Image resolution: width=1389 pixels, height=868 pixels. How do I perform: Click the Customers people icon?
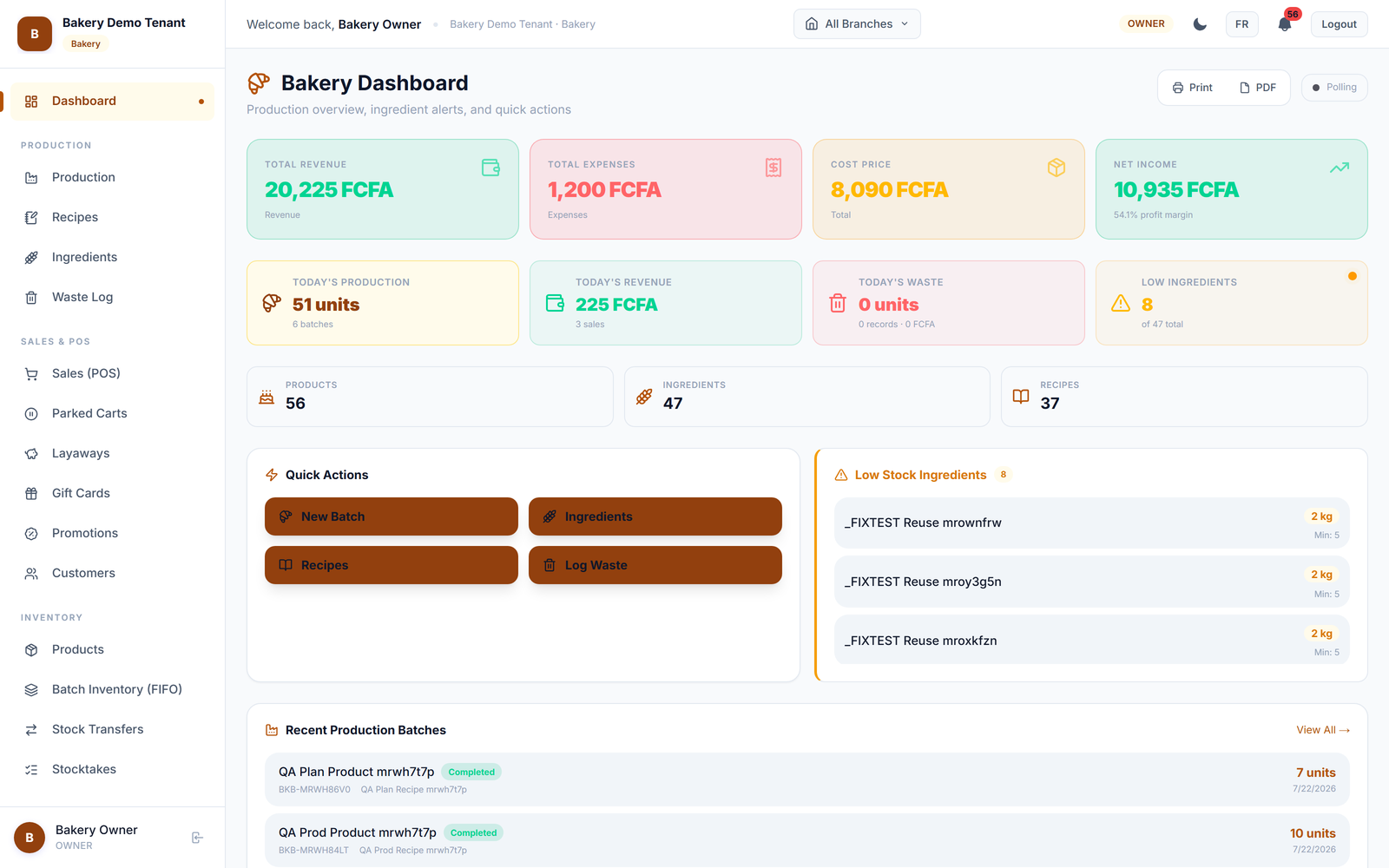[31, 574]
